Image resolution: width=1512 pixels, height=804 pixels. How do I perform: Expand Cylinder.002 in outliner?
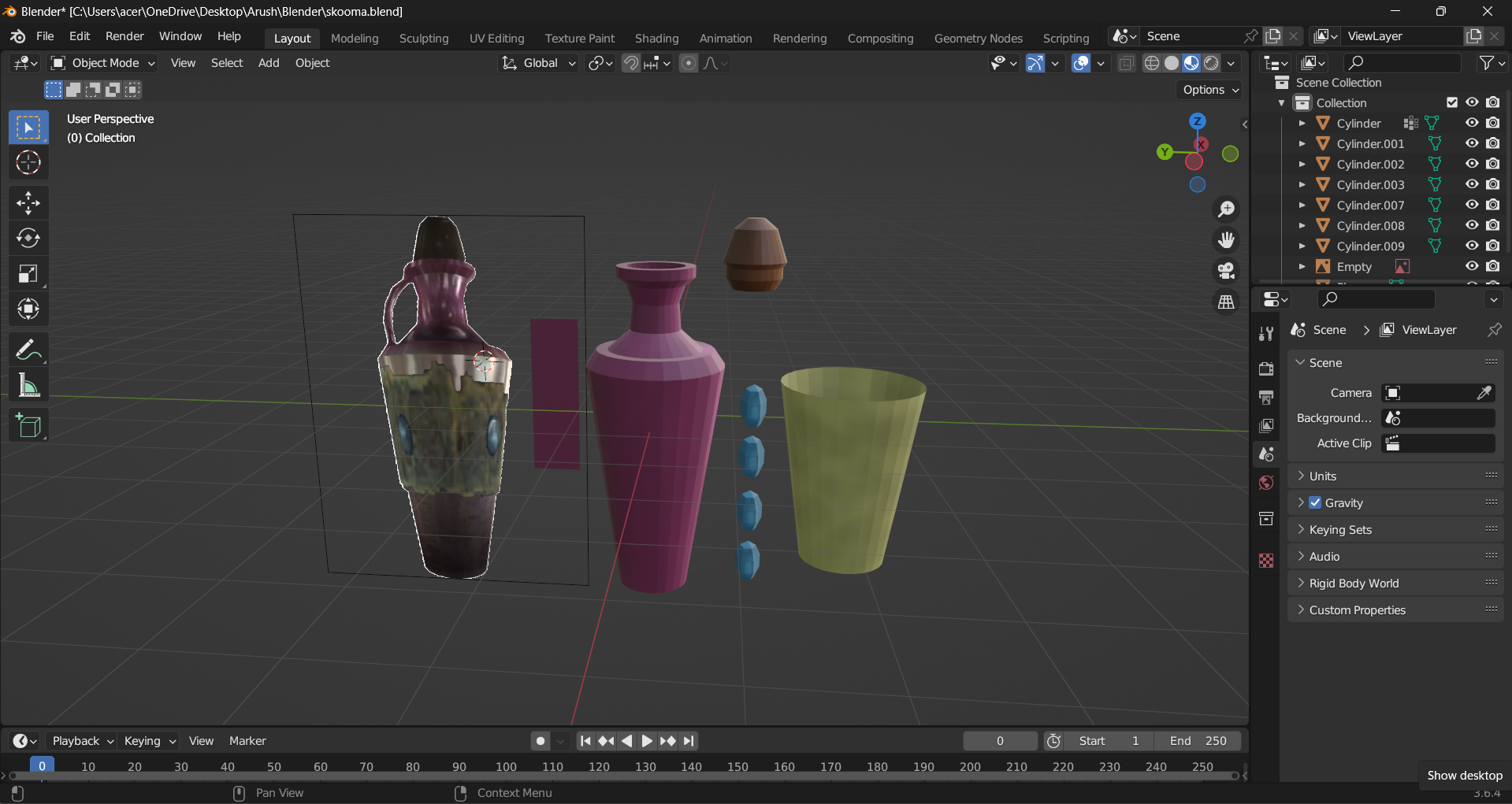1302,164
